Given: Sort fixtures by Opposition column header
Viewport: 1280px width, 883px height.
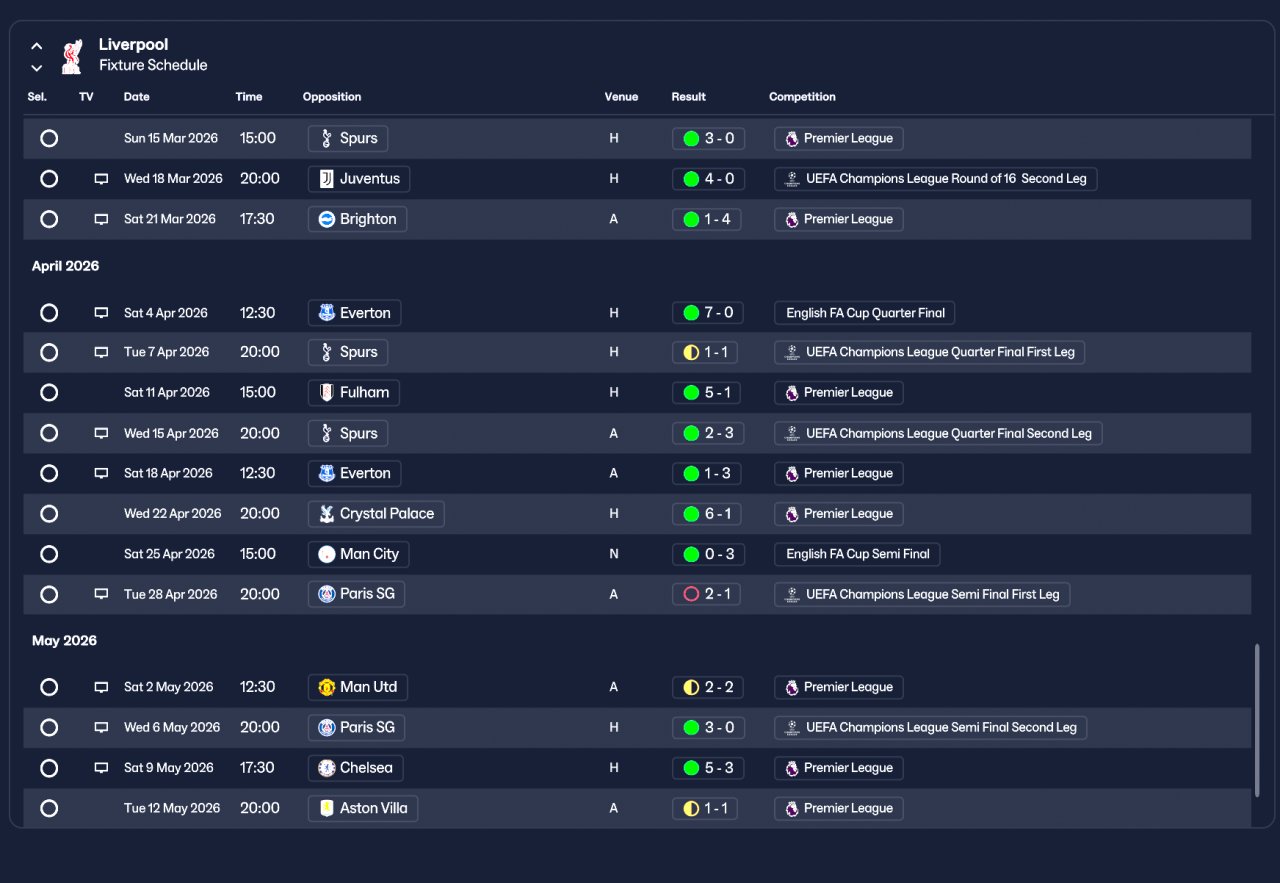Looking at the screenshot, I should pos(332,97).
